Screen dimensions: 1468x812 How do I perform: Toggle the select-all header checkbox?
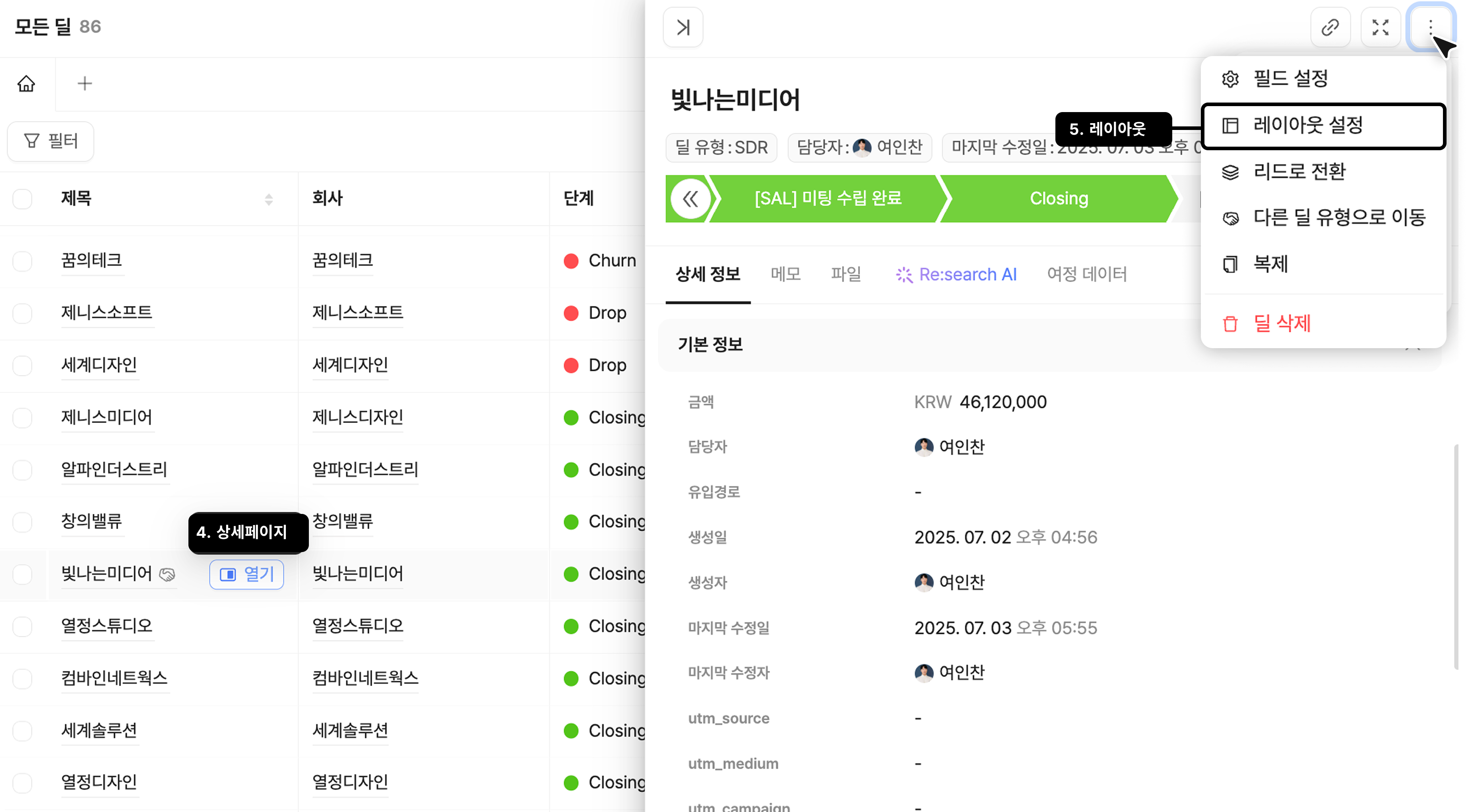[x=23, y=199]
